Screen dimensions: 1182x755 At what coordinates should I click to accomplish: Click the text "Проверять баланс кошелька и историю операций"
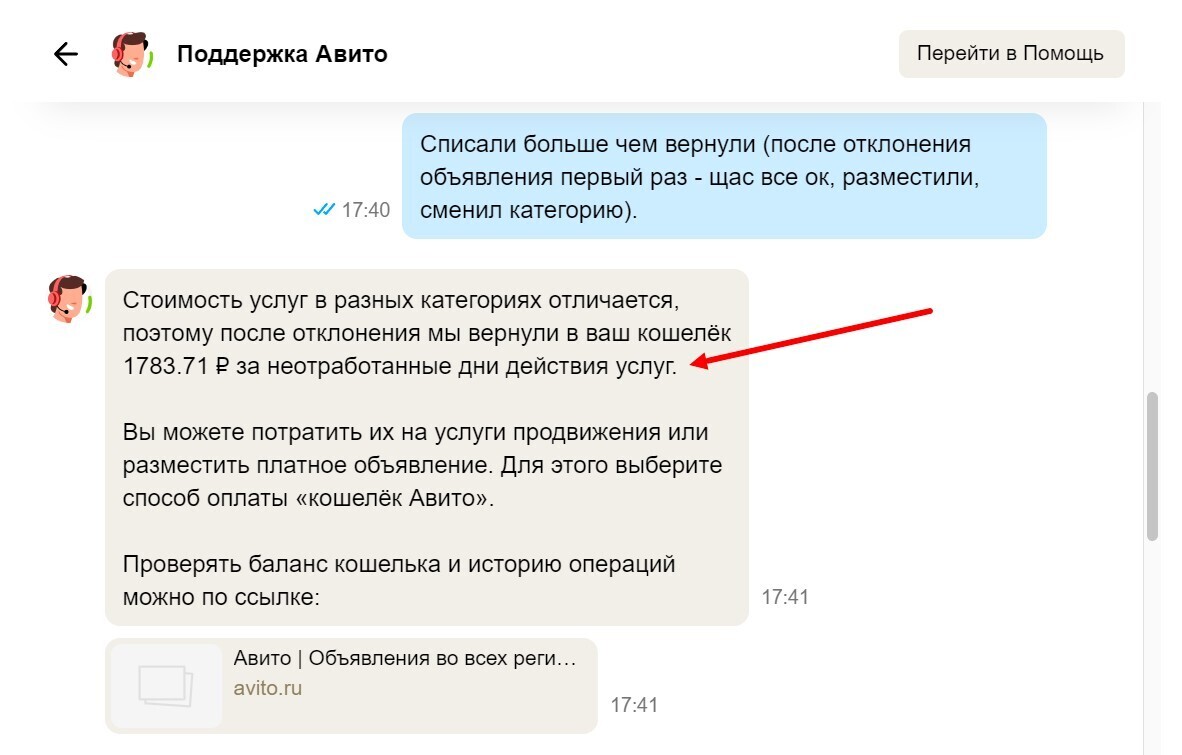[x=399, y=564]
